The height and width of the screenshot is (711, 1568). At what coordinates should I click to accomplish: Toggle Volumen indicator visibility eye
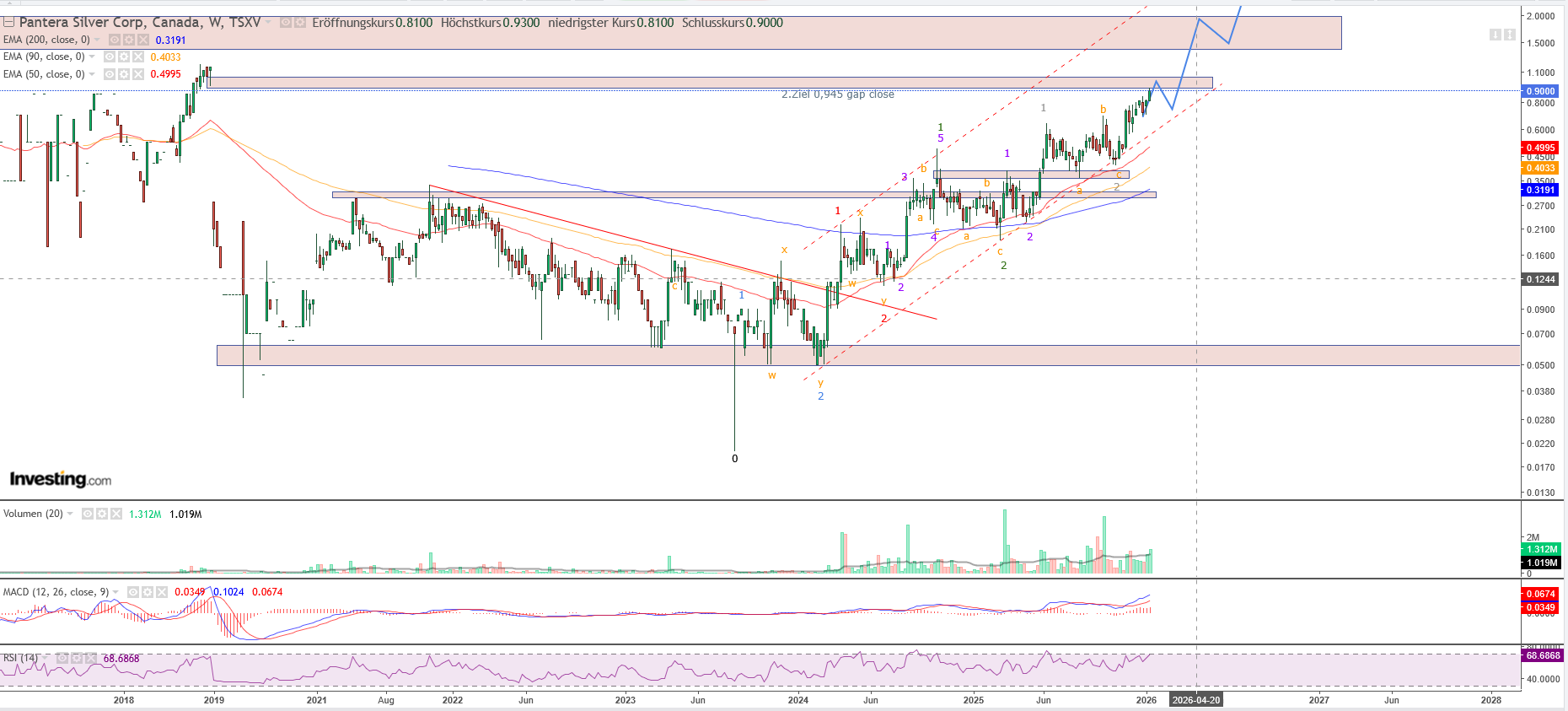pos(88,514)
